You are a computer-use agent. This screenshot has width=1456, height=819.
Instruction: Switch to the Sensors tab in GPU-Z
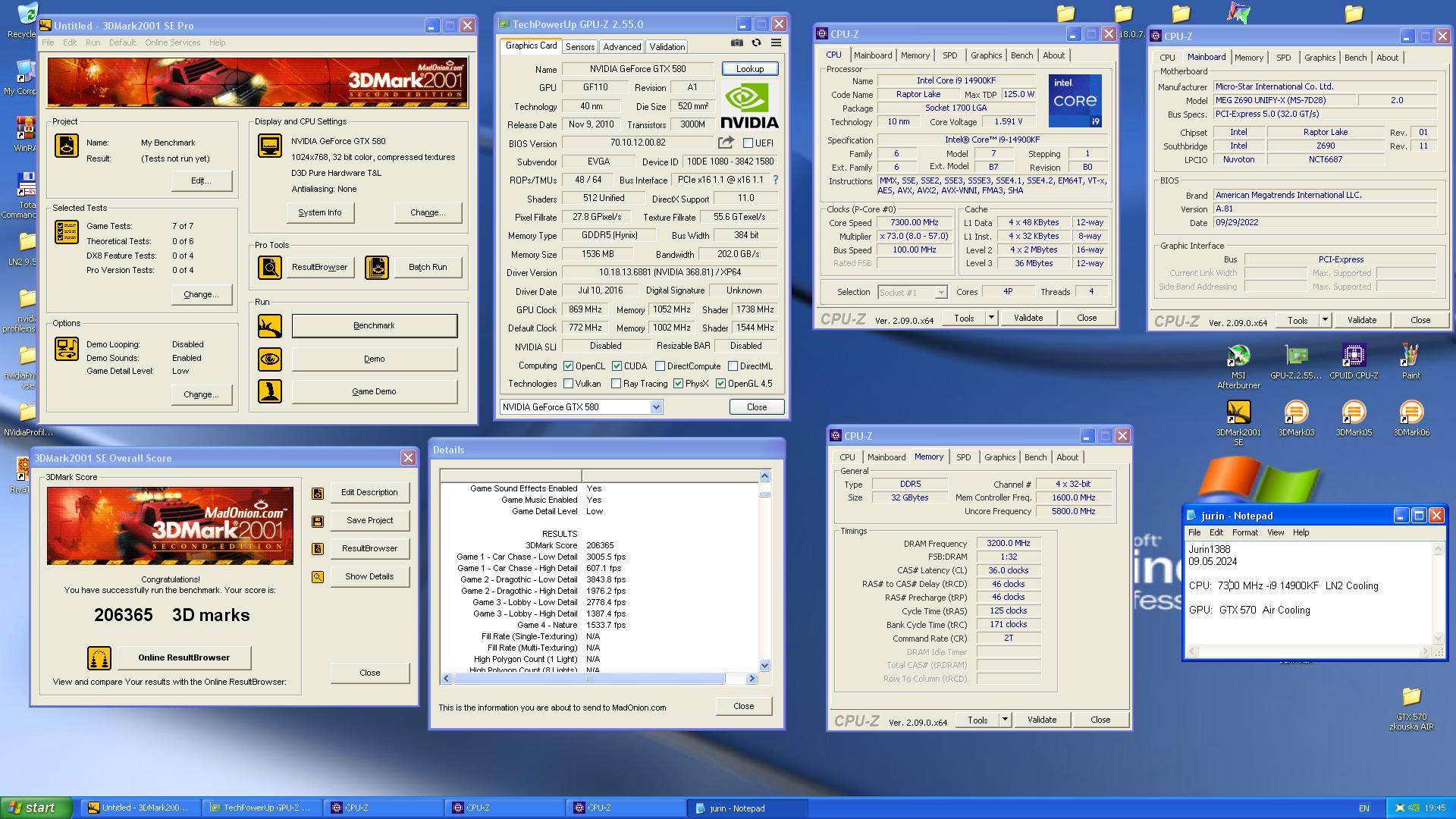pos(580,47)
